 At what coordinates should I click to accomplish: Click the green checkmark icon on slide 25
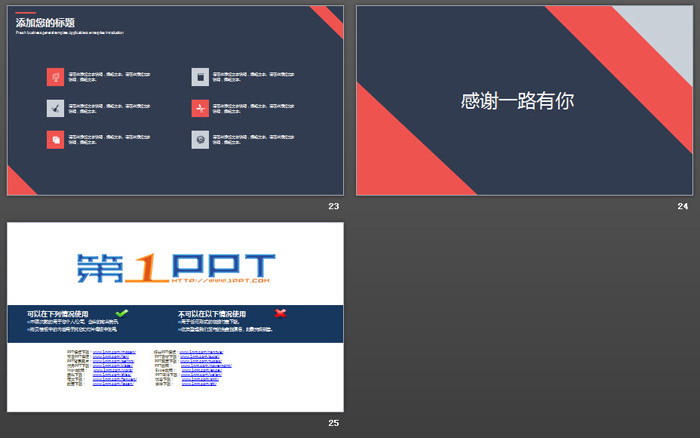click(x=122, y=313)
